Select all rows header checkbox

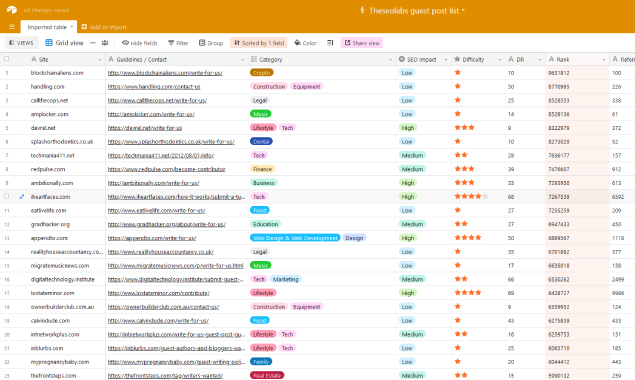pyautogui.click(x=6, y=59)
